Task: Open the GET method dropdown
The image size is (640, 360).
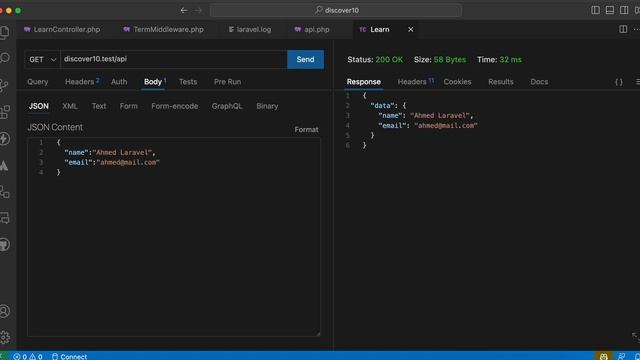Action: coord(42,60)
